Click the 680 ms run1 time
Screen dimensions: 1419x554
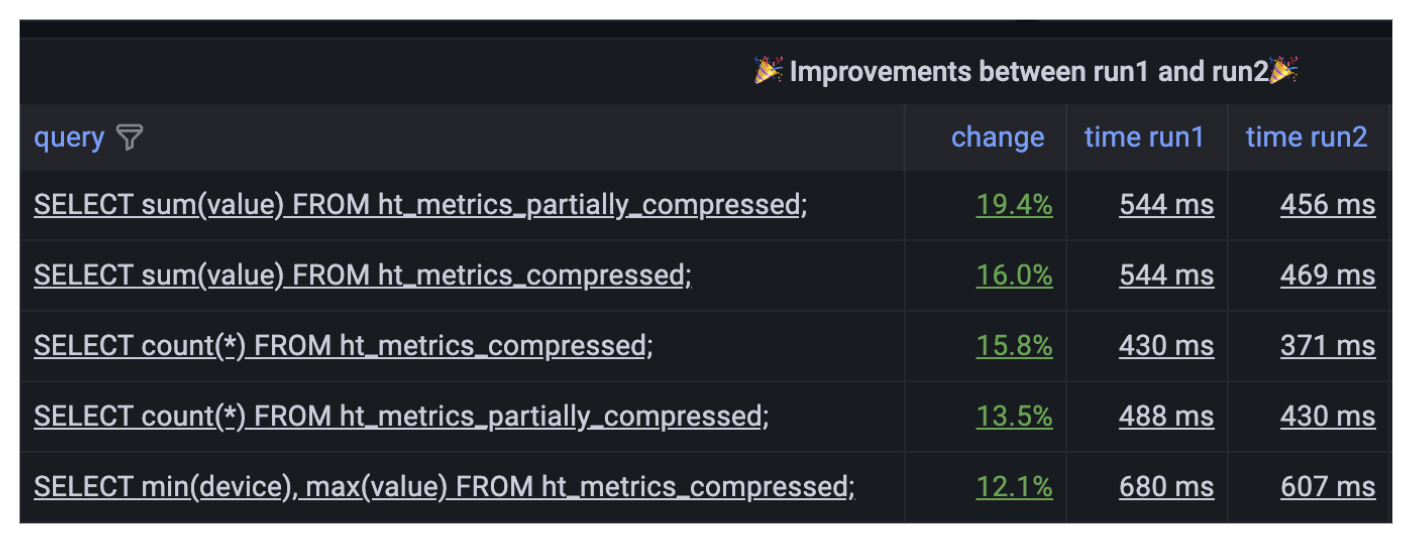pyautogui.click(x=1166, y=487)
